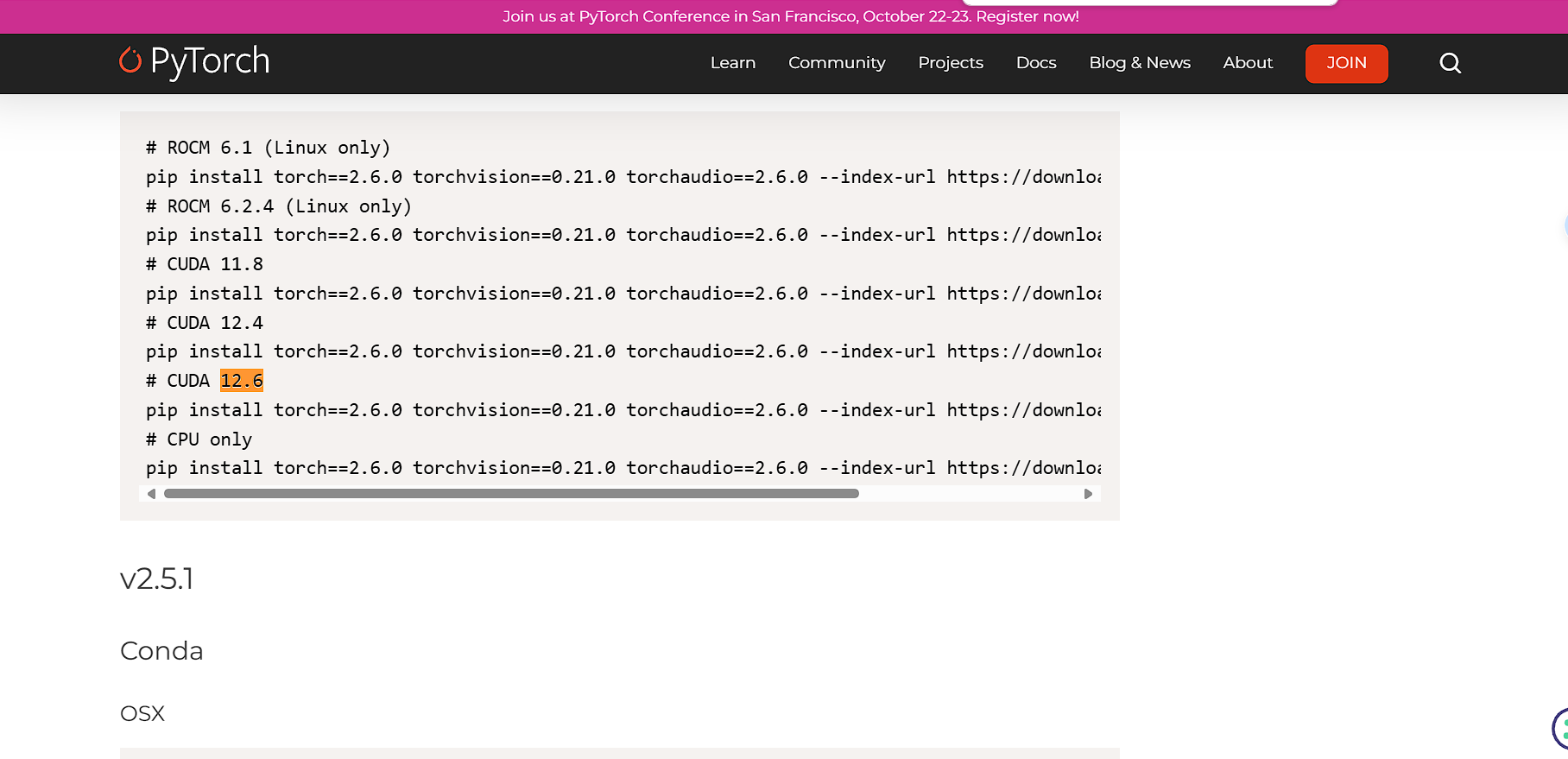1568x759 pixels.
Task: Click the pip install line under ROCM 6.1
Action: tap(623, 177)
